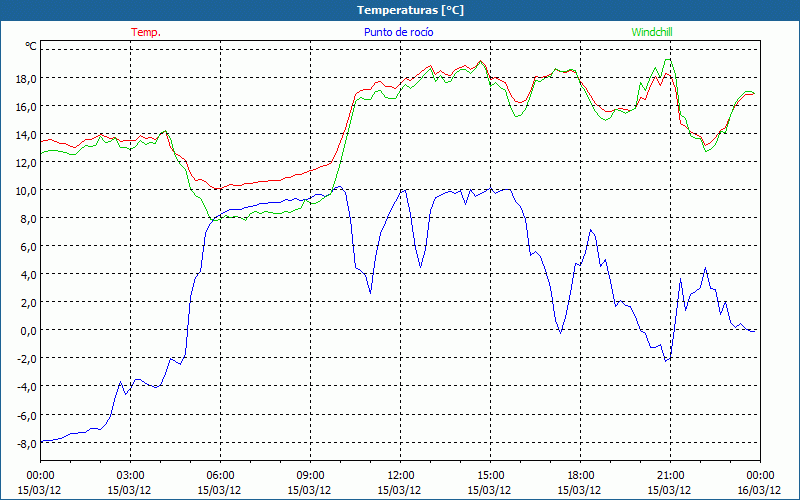Click the 03:00 time axis label

(x=130, y=476)
